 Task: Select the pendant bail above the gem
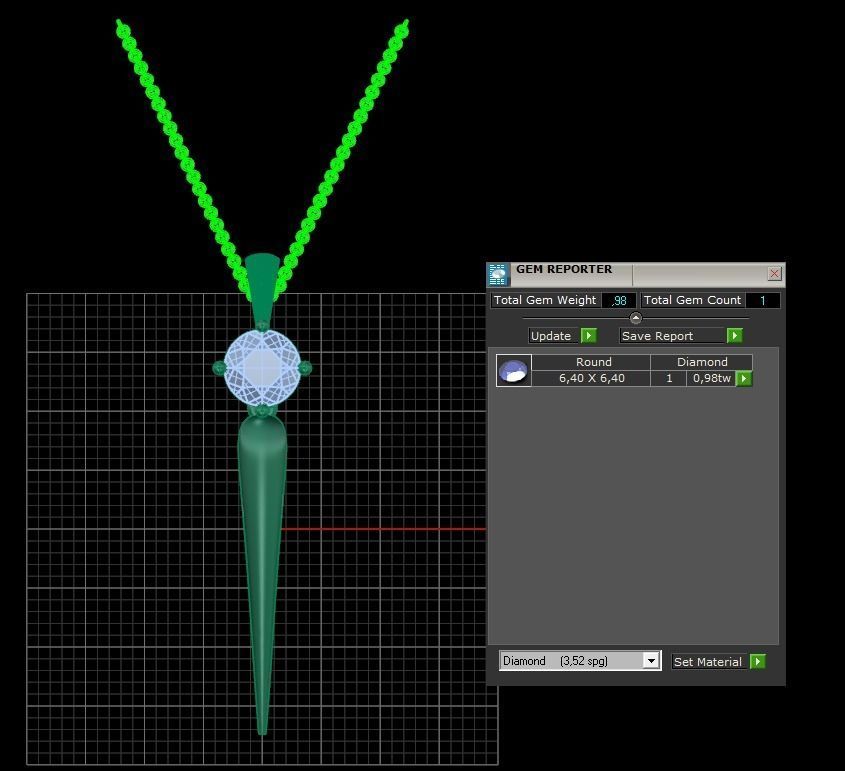[262, 286]
